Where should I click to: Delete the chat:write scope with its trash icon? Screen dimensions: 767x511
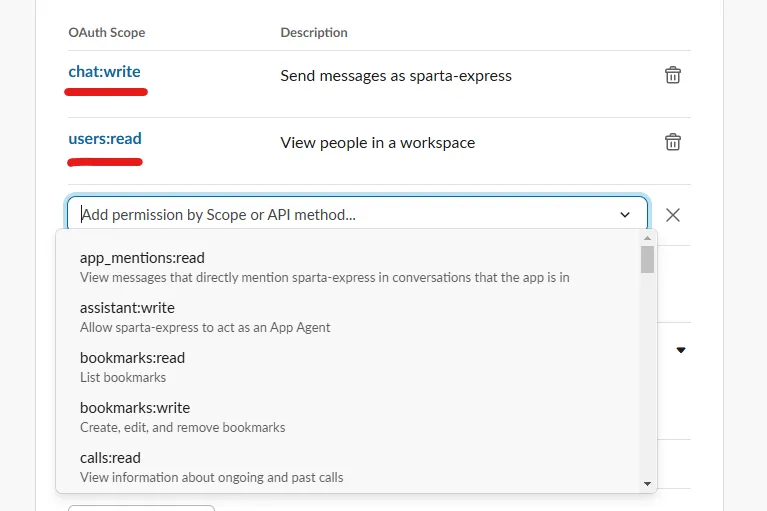pyautogui.click(x=673, y=75)
